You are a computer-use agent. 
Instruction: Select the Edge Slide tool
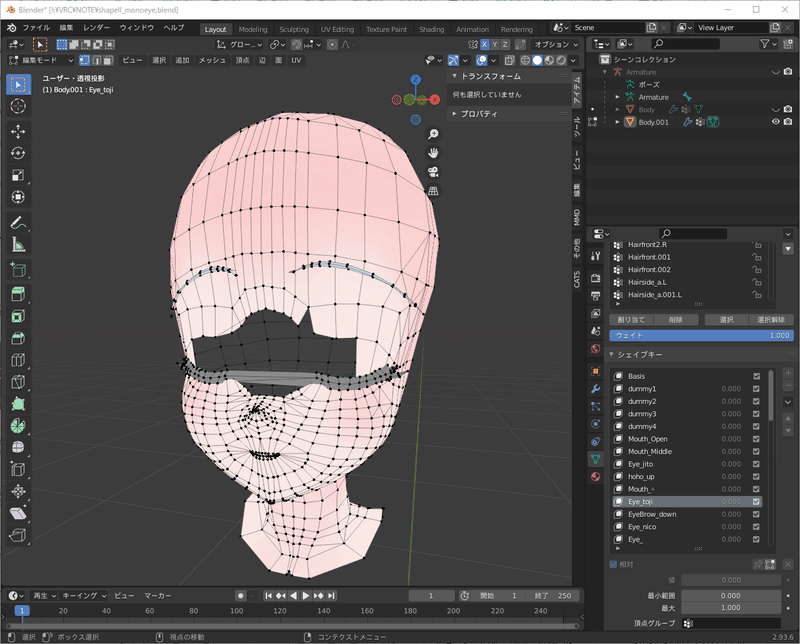pyautogui.click(x=18, y=469)
